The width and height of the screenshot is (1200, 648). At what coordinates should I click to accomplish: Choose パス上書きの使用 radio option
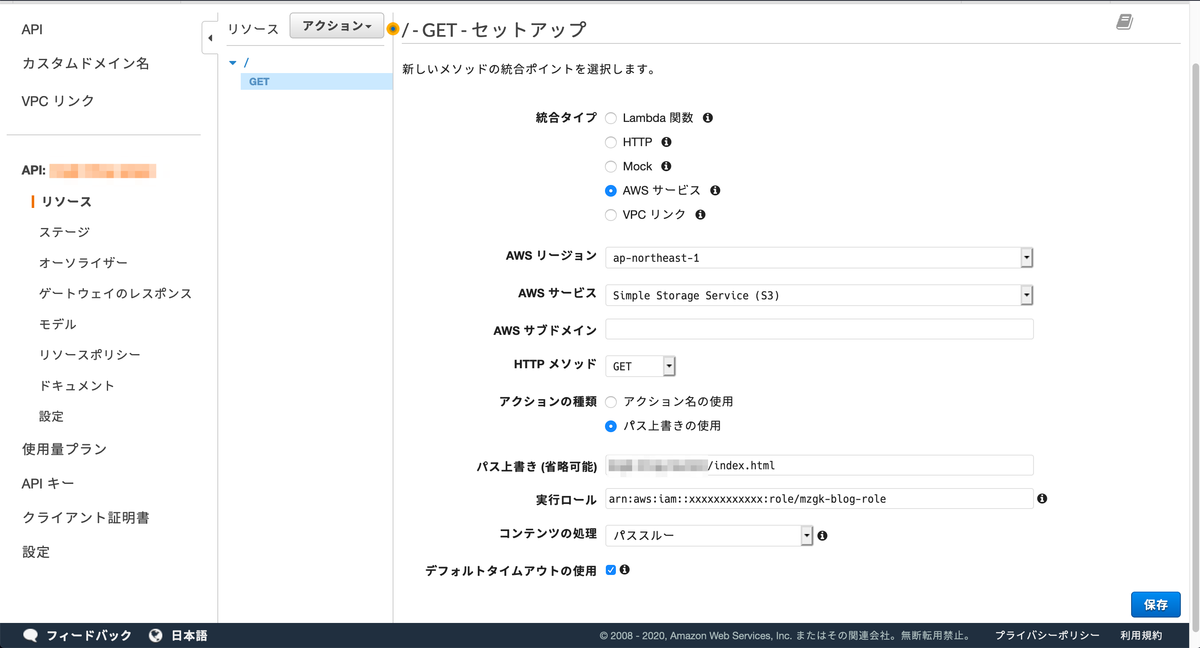611,426
